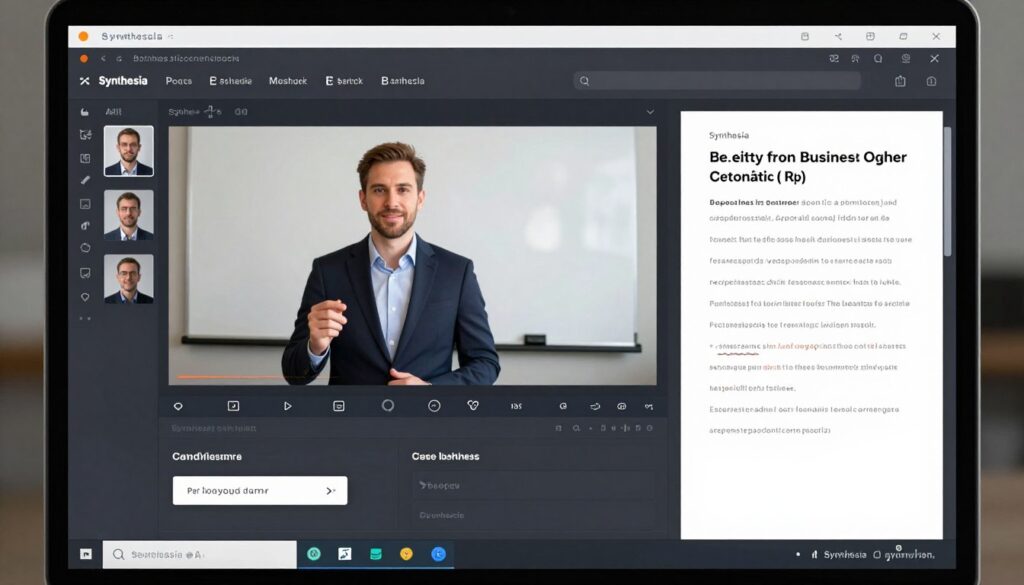Open the record icon in the playback toolbar

click(x=388, y=406)
